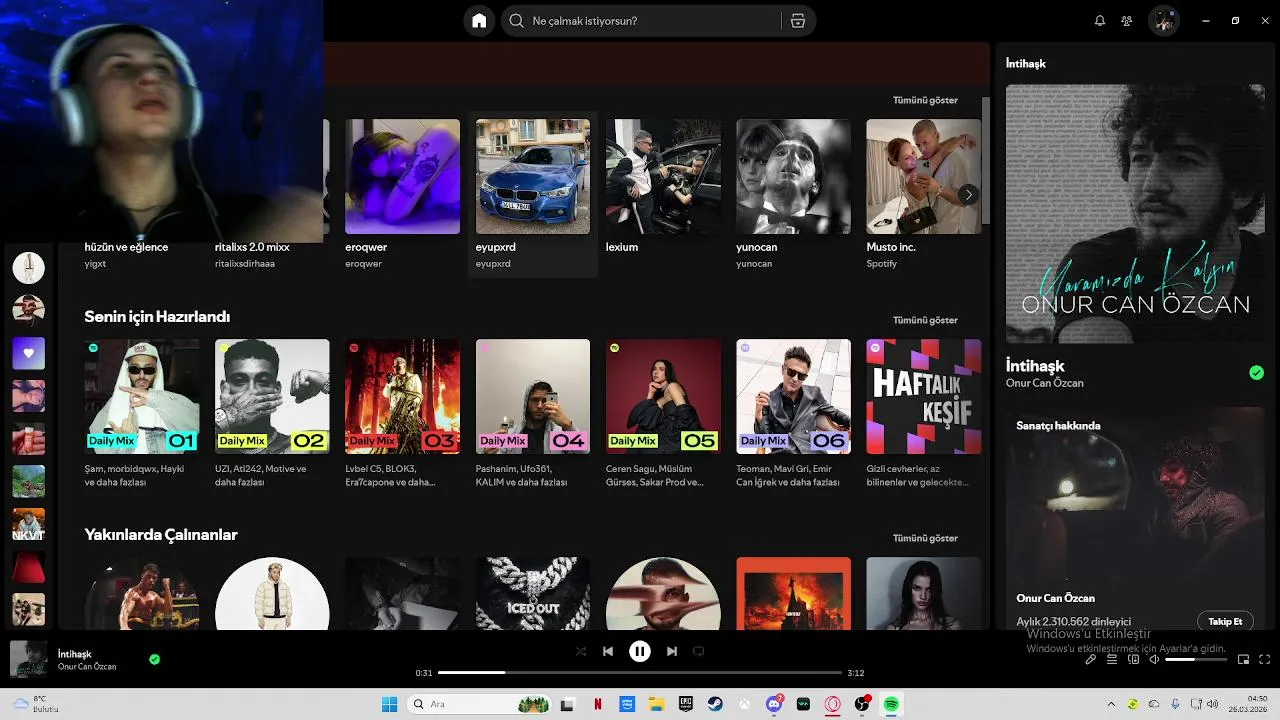Open the Windows Start menu
The height and width of the screenshot is (720, 1280).
click(x=389, y=704)
